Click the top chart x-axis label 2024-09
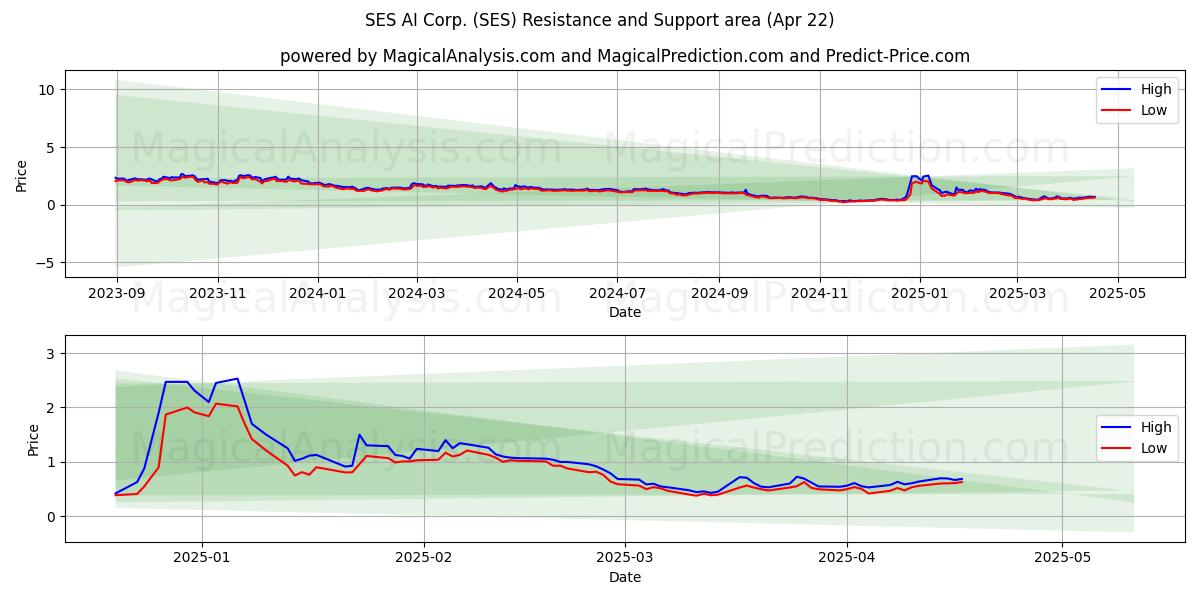Image resolution: width=1200 pixels, height=600 pixels. pyautogui.click(x=719, y=294)
